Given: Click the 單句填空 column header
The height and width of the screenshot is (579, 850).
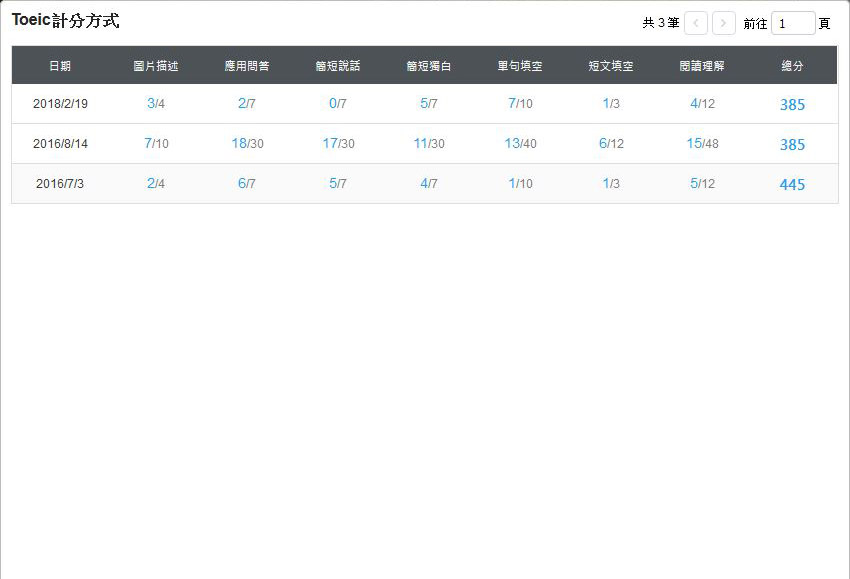Looking at the screenshot, I should point(520,66).
